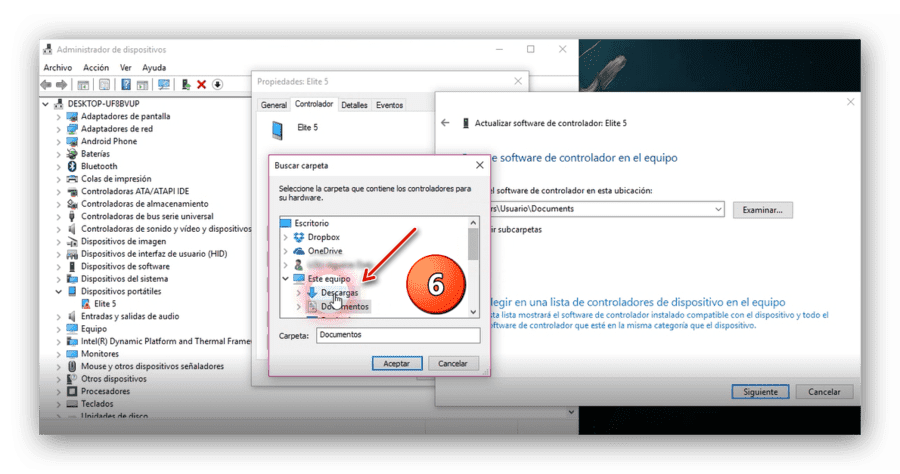Select Dispositivos de interfaz de usuario (HID)
900x474 pixels.
[154, 254]
